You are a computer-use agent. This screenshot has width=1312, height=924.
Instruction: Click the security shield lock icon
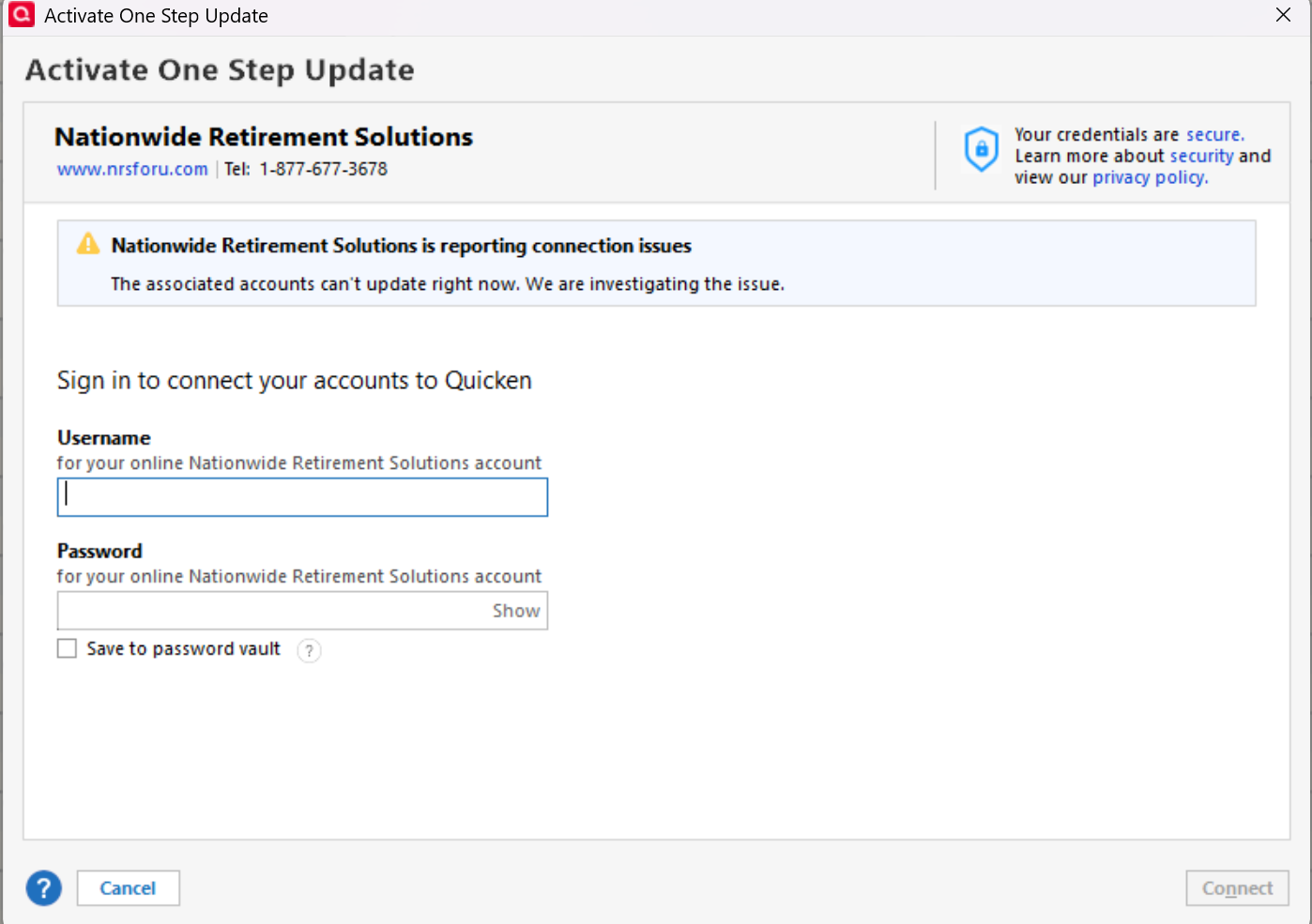981,149
